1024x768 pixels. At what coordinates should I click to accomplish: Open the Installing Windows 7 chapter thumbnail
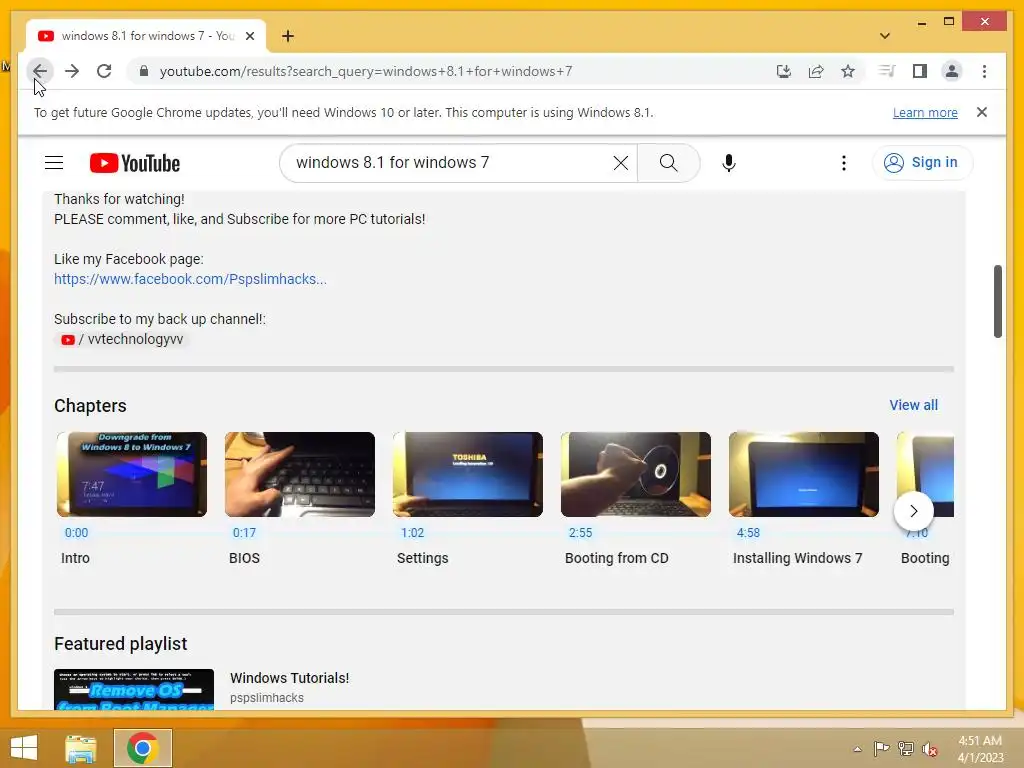point(803,474)
